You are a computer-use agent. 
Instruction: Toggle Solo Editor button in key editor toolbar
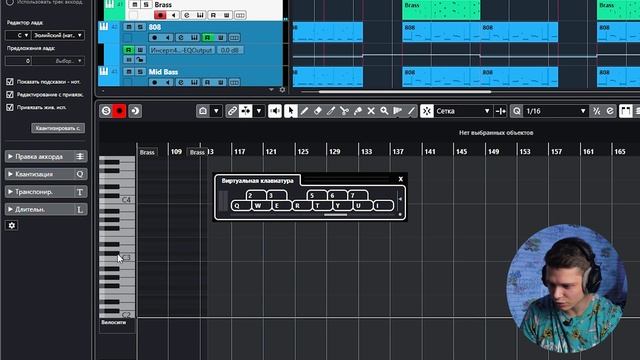106,111
